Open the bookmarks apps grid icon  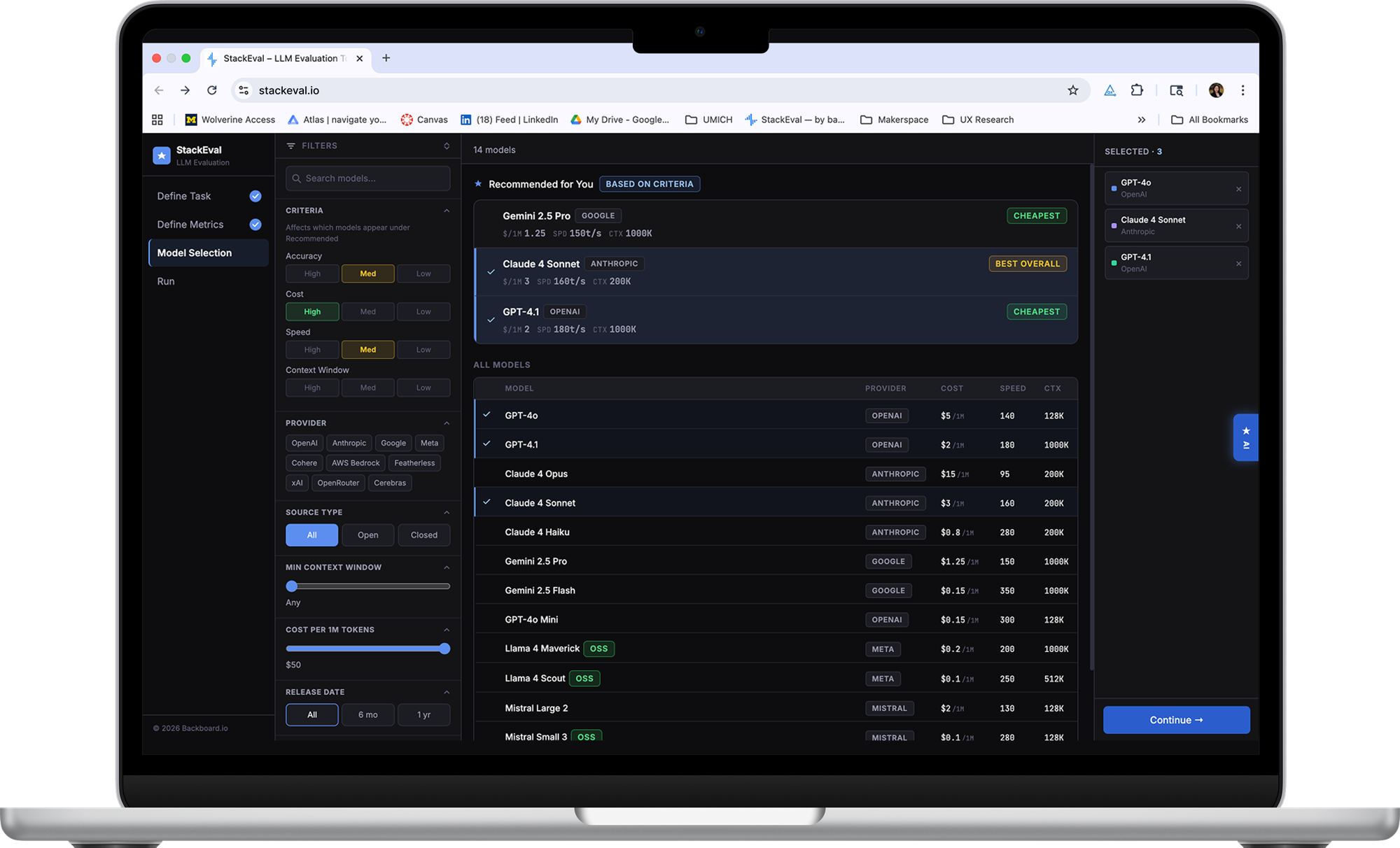tap(157, 120)
